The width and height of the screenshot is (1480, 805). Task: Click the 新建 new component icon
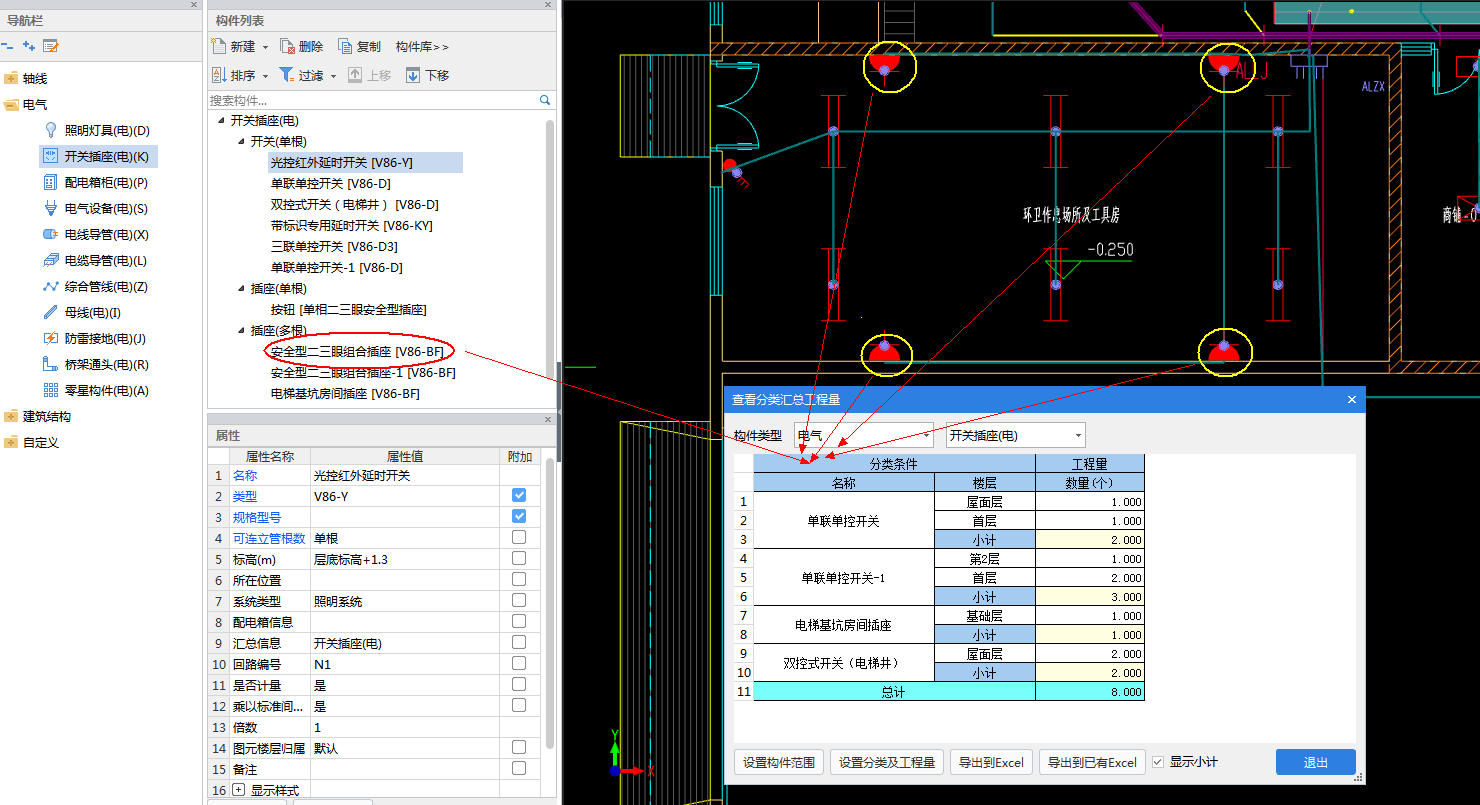coord(220,46)
